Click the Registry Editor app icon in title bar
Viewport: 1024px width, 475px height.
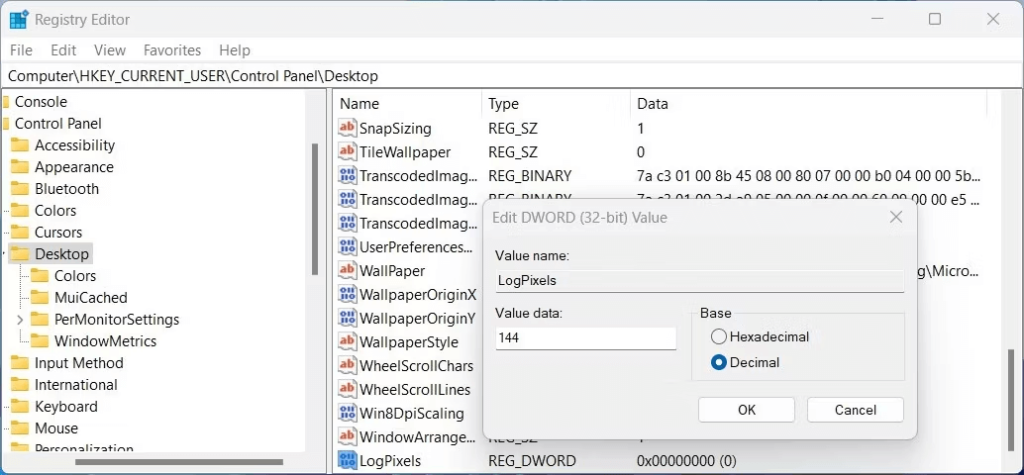19,19
